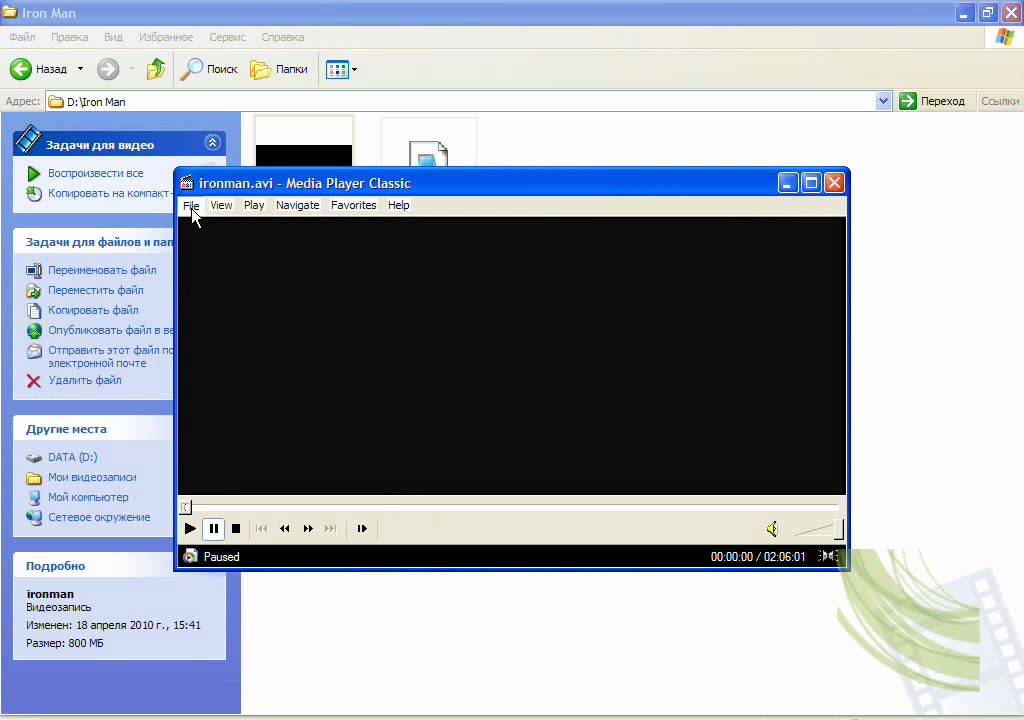Open the Справка menu
1024x720 pixels.
tap(282, 37)
